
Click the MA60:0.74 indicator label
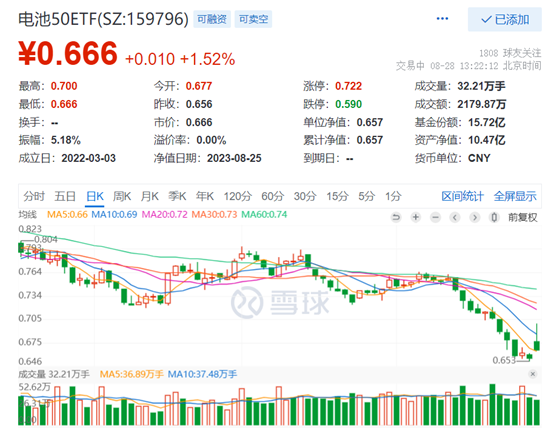point(264,215)
